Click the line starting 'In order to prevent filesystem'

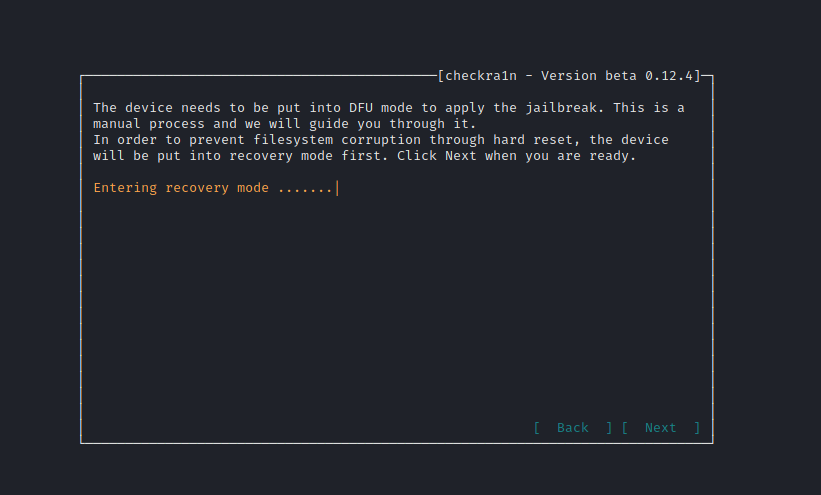[x=381, y=140]
